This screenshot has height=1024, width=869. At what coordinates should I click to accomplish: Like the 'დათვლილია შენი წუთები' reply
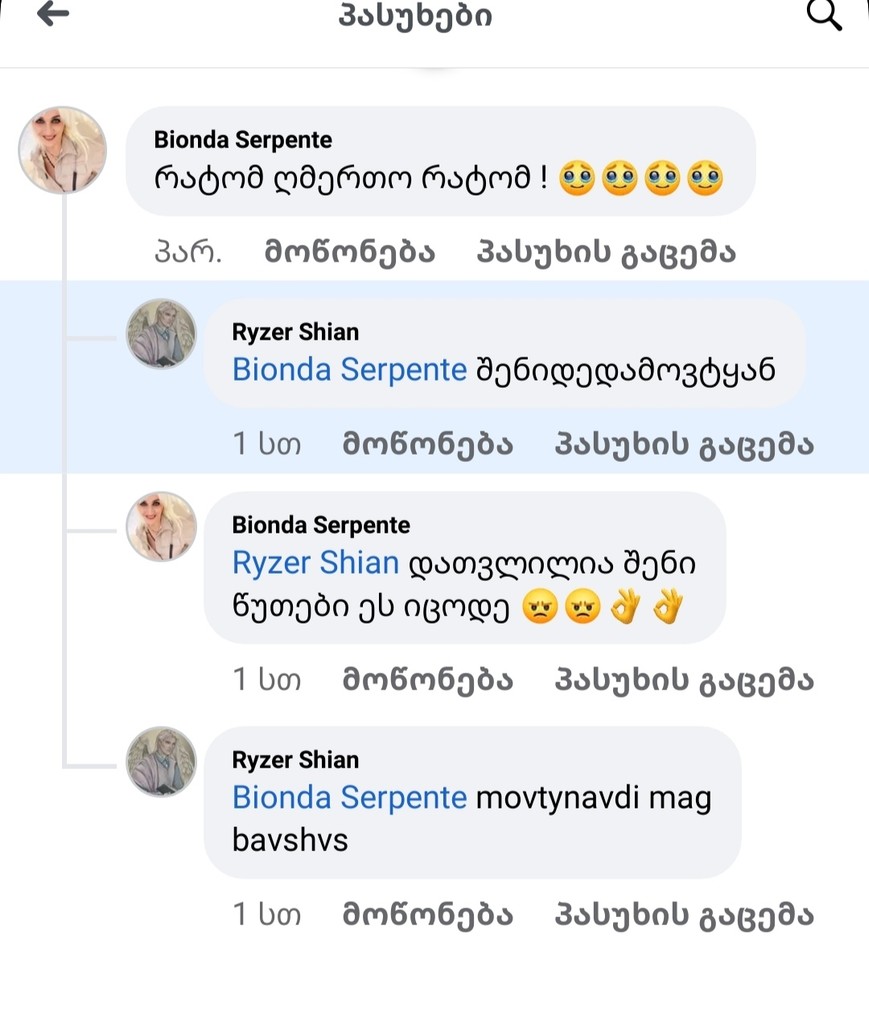click(x=427, y=681)
